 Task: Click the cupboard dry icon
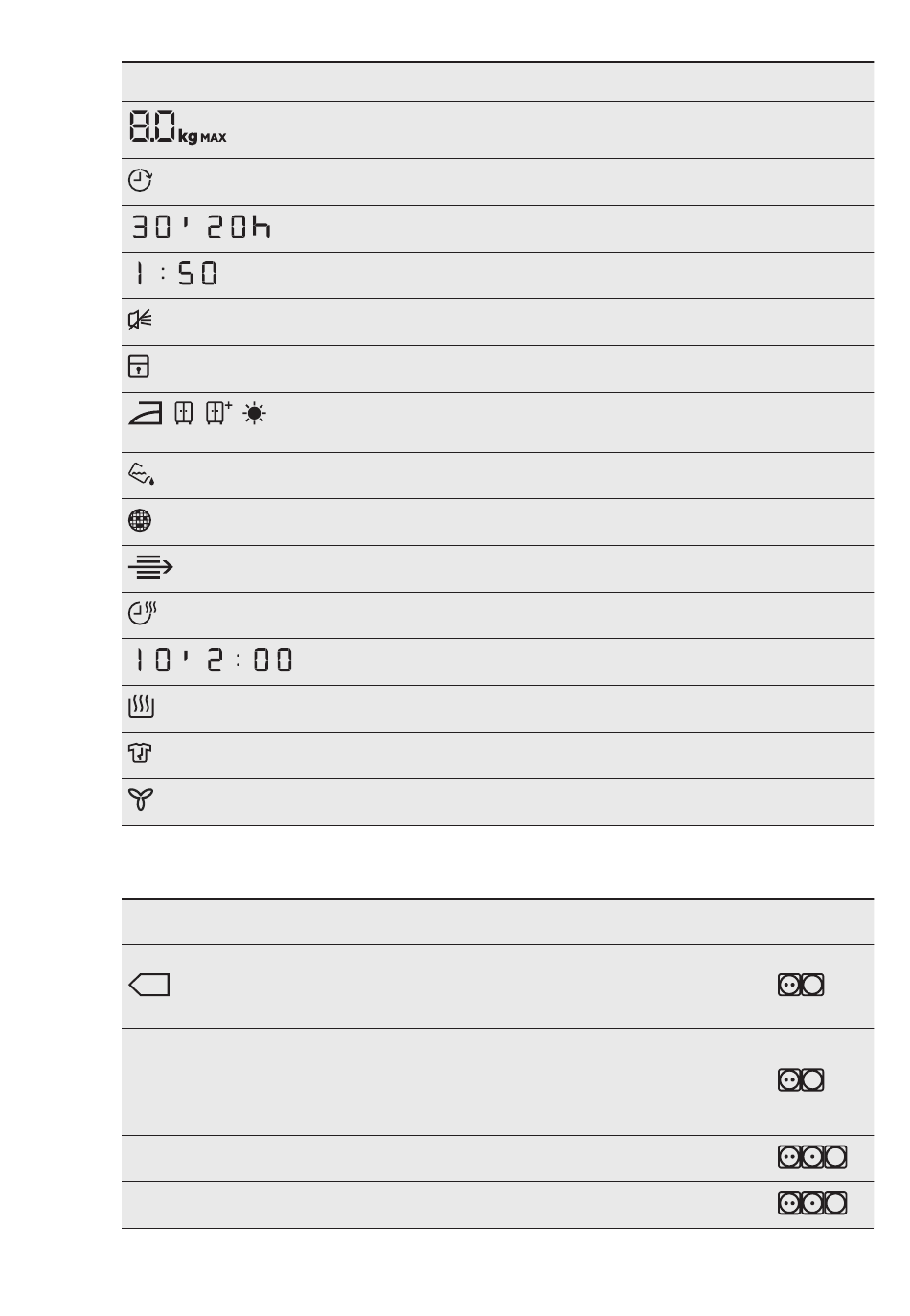[185, 414]
